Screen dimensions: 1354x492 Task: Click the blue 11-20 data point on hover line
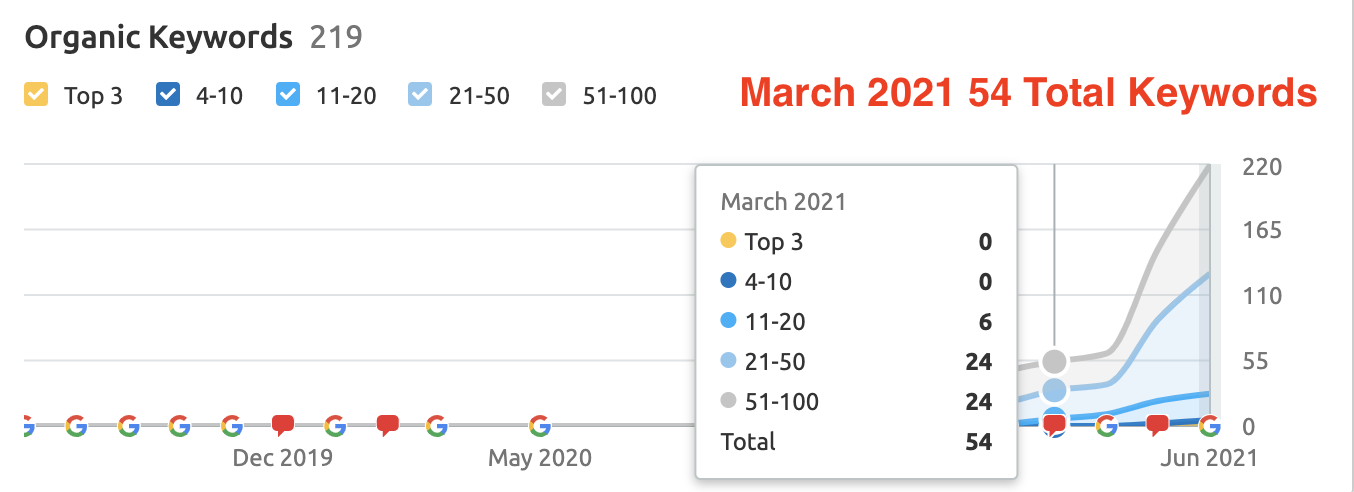coord(1054,416)
